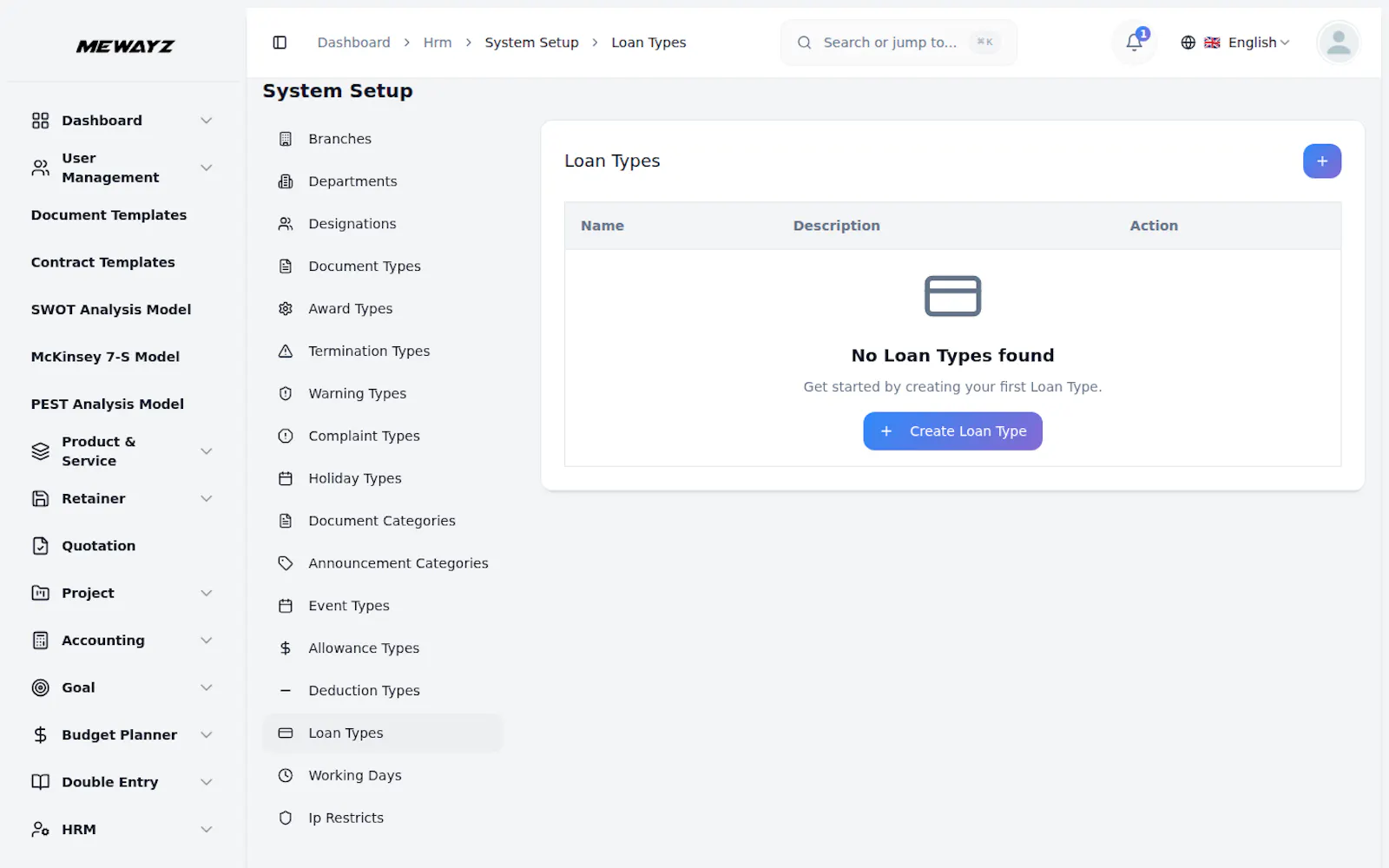
Task: Open PEST Analysis Model
Action: click(108, 404)
